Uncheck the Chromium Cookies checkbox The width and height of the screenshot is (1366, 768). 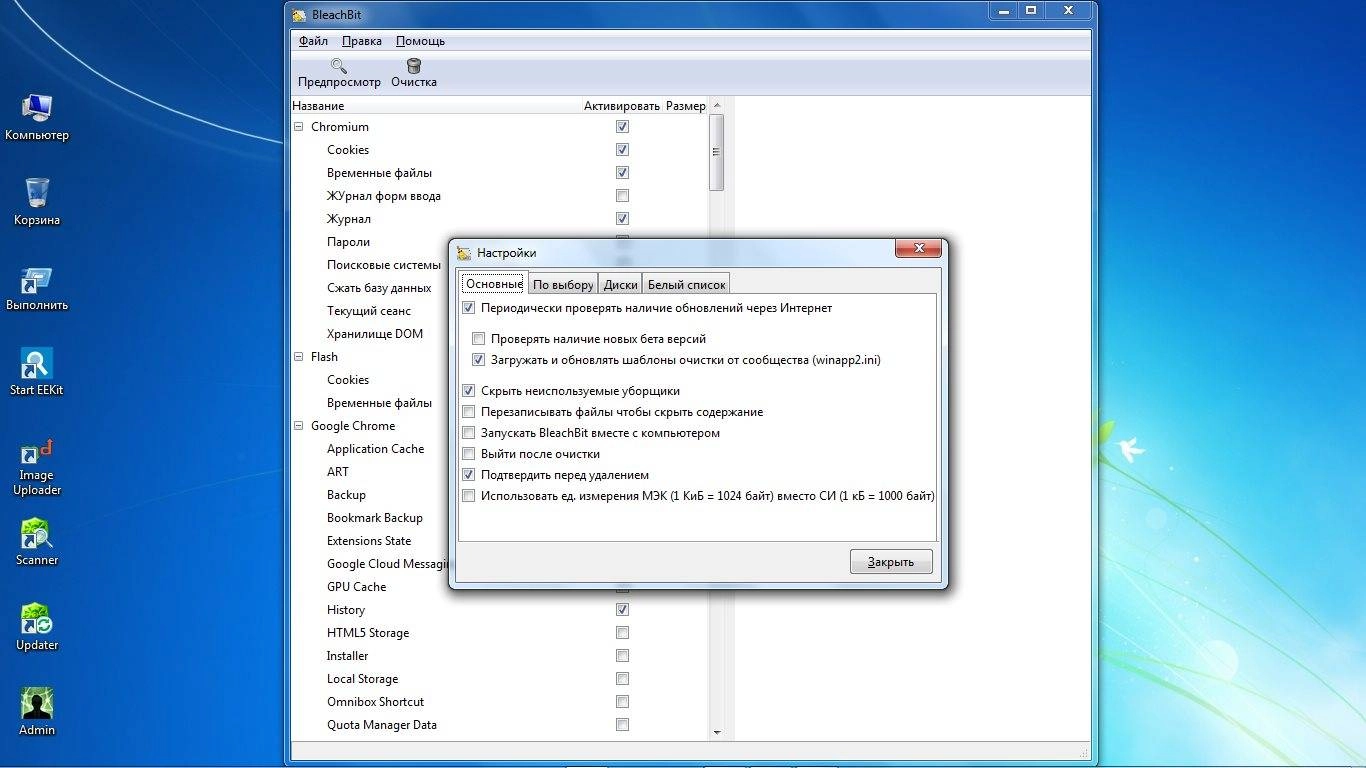click(x=622, y=150)
